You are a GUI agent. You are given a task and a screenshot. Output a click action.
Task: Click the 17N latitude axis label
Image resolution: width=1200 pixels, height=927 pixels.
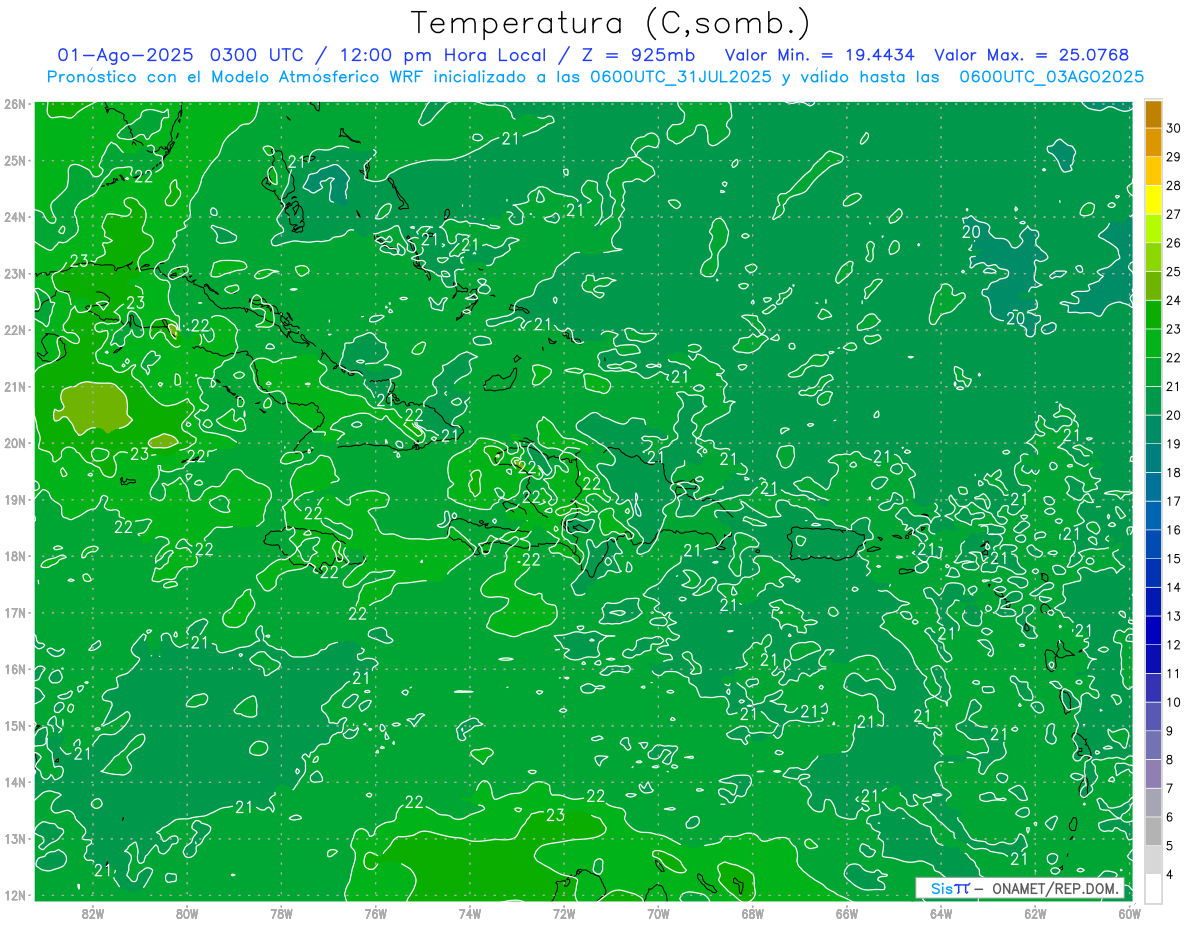(15, 612)
